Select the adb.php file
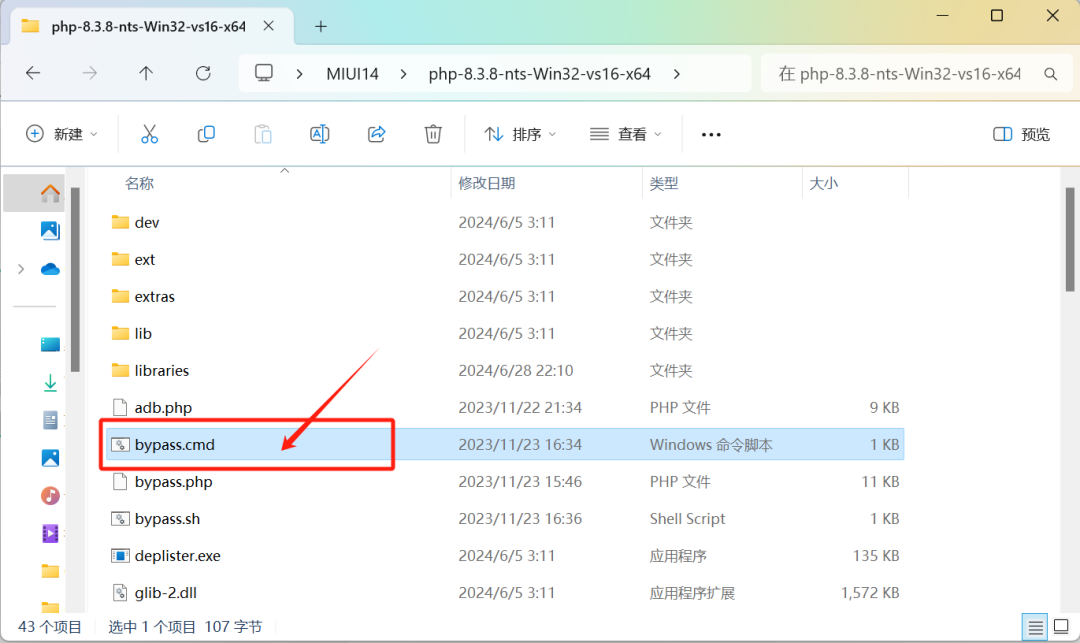The height and width of the screenshot is (643, 1080). [505, 408]
